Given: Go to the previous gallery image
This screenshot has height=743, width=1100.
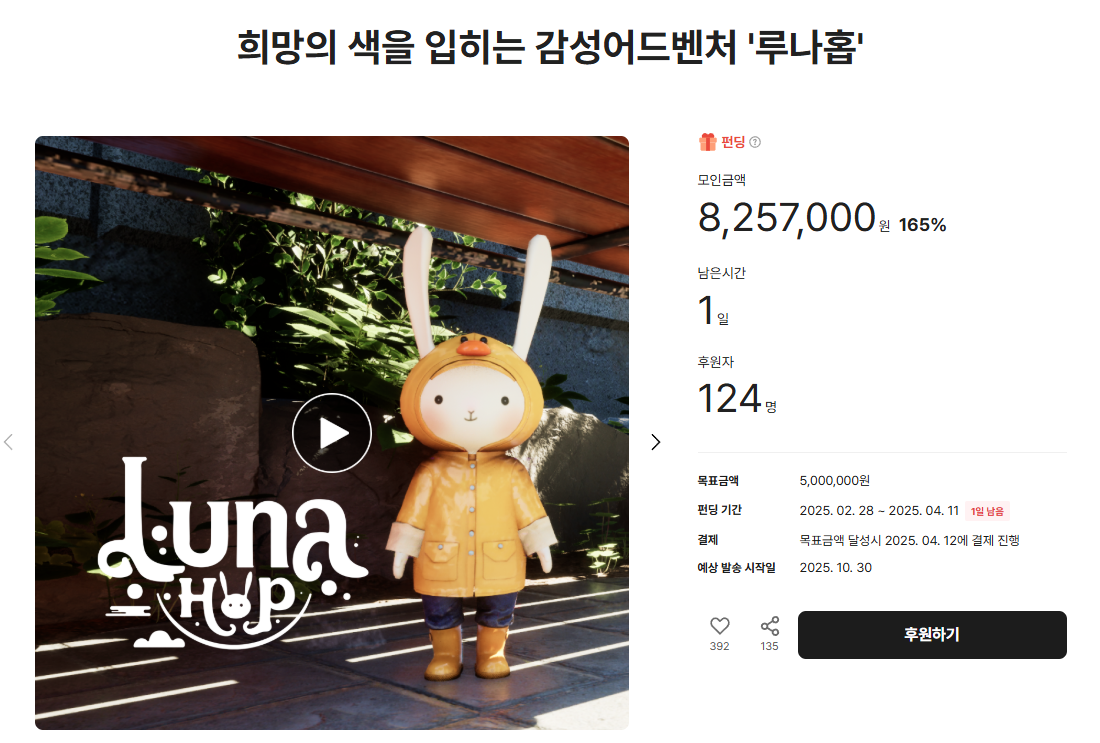Looking at the screenshot, I should click(8, 442).
